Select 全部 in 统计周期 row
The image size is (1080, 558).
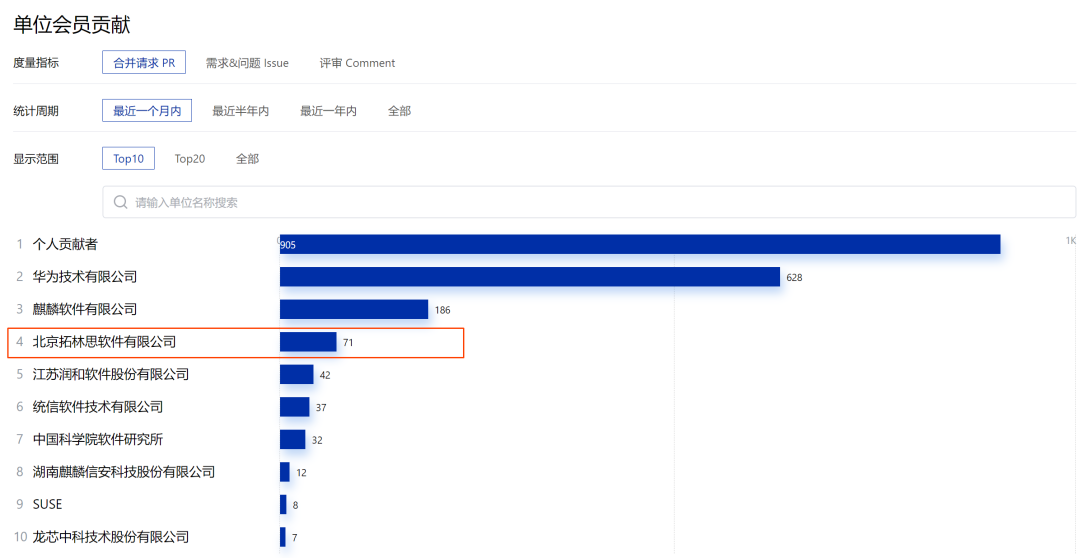[x=399, y=111]
